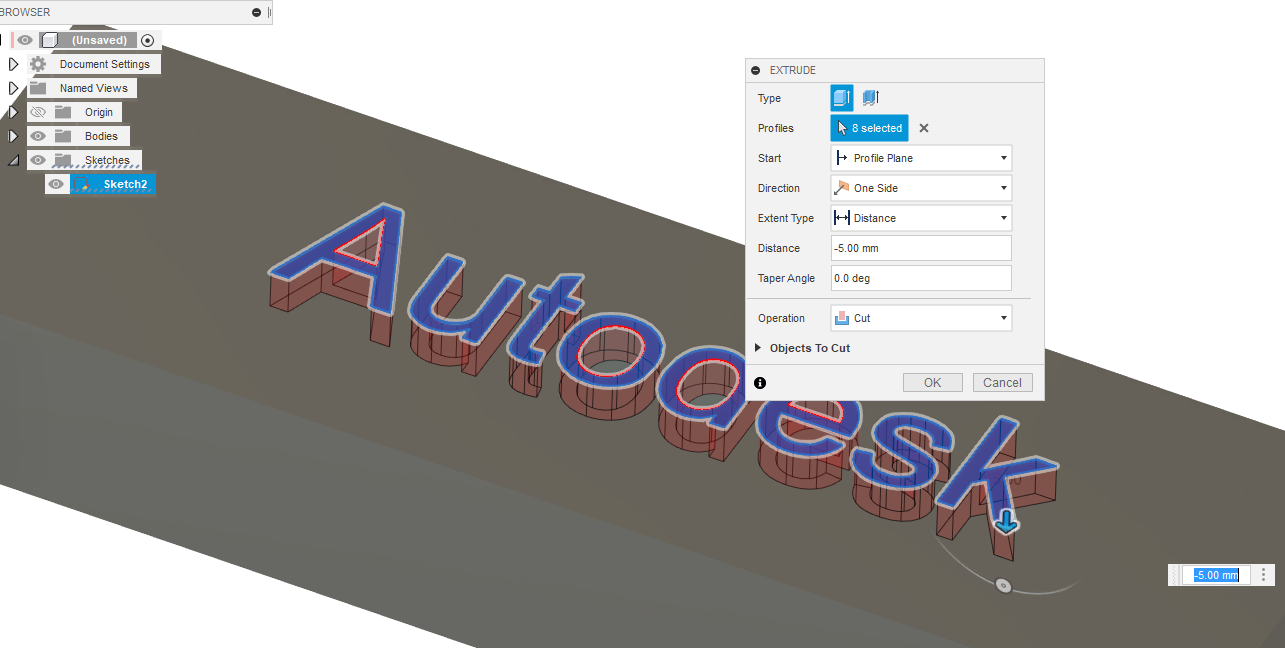Click the info icon in the Extrude dialog
Viewport: 1285px width, 648px height.
(758, 381)
